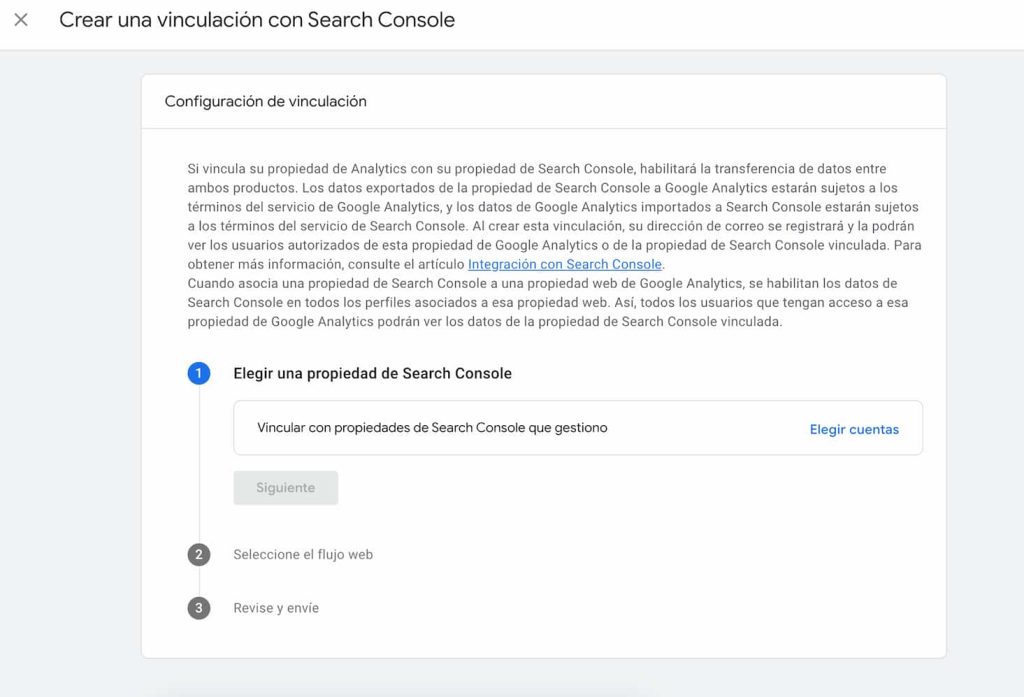The image size is (1024, 697).
Task: Click the blank white header bar right of the title
Action: 740,22
